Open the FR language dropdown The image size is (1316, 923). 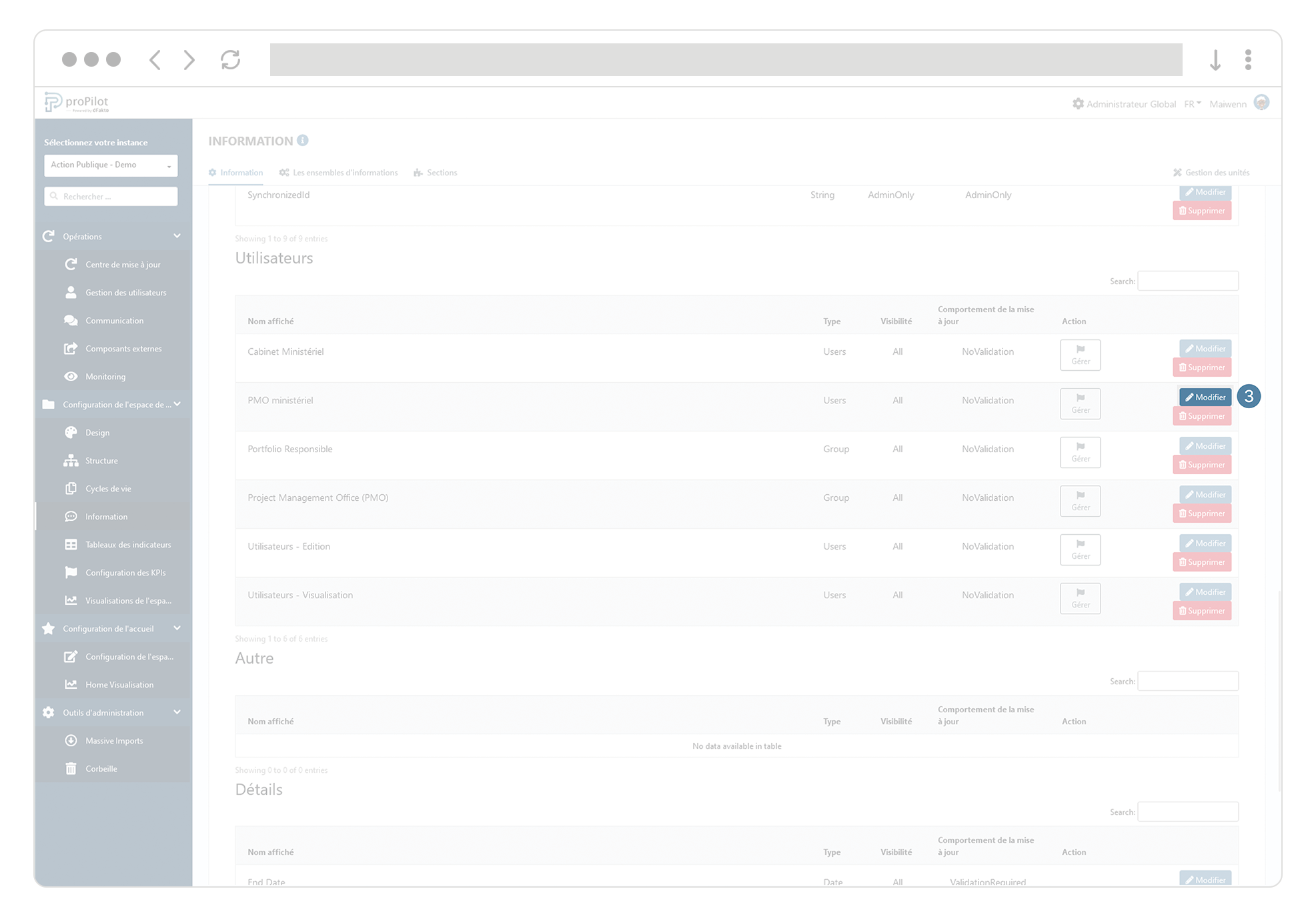click(1193, 104)
